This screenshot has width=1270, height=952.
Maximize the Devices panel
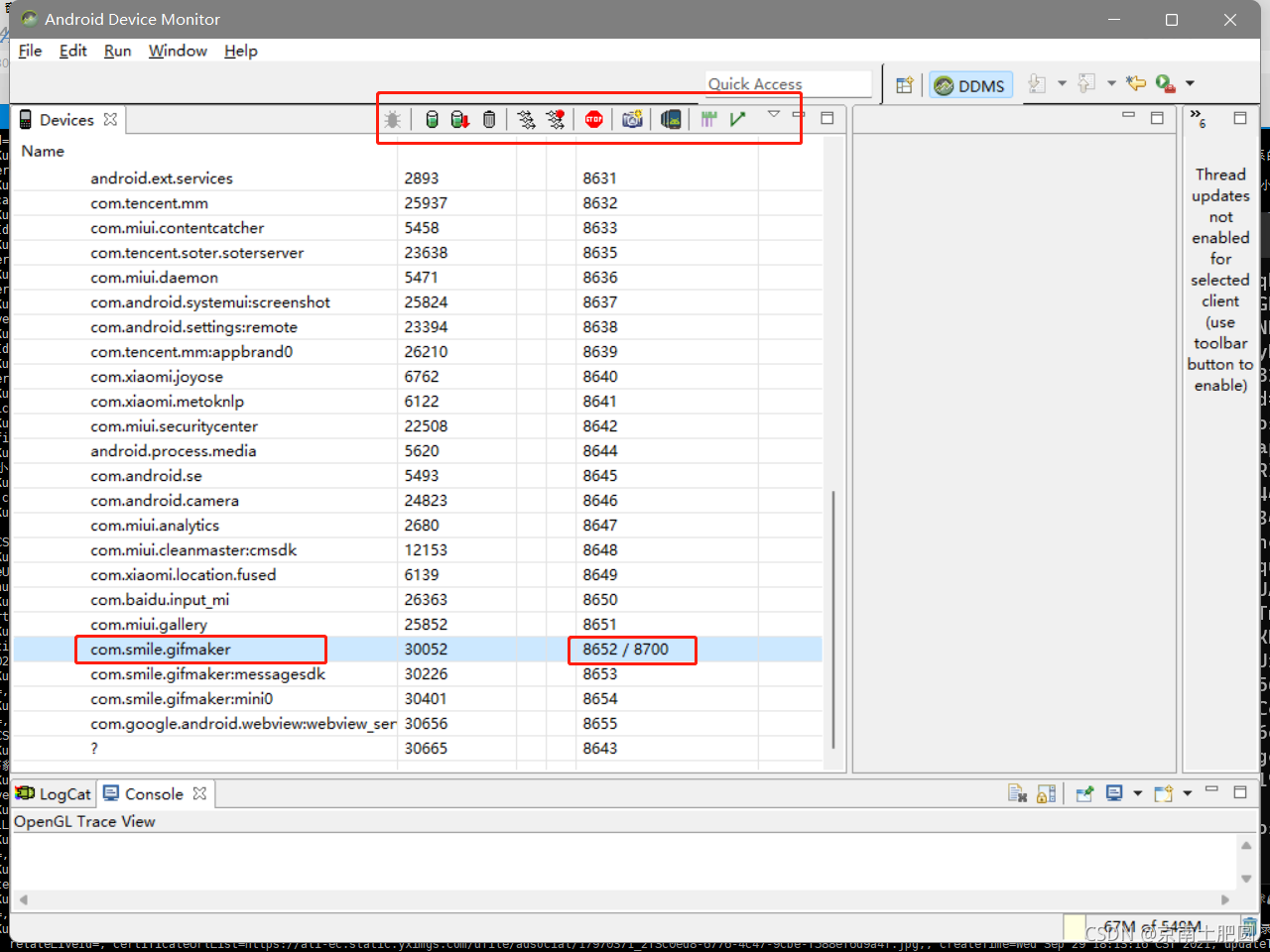coord(826,118)
